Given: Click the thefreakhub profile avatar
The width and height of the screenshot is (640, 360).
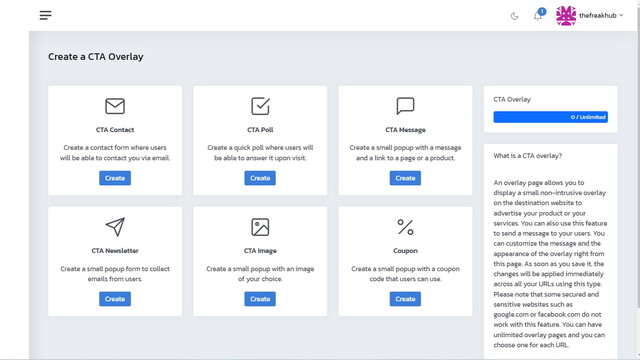Looking at the screenshot, I should click(x=566, y=16).
